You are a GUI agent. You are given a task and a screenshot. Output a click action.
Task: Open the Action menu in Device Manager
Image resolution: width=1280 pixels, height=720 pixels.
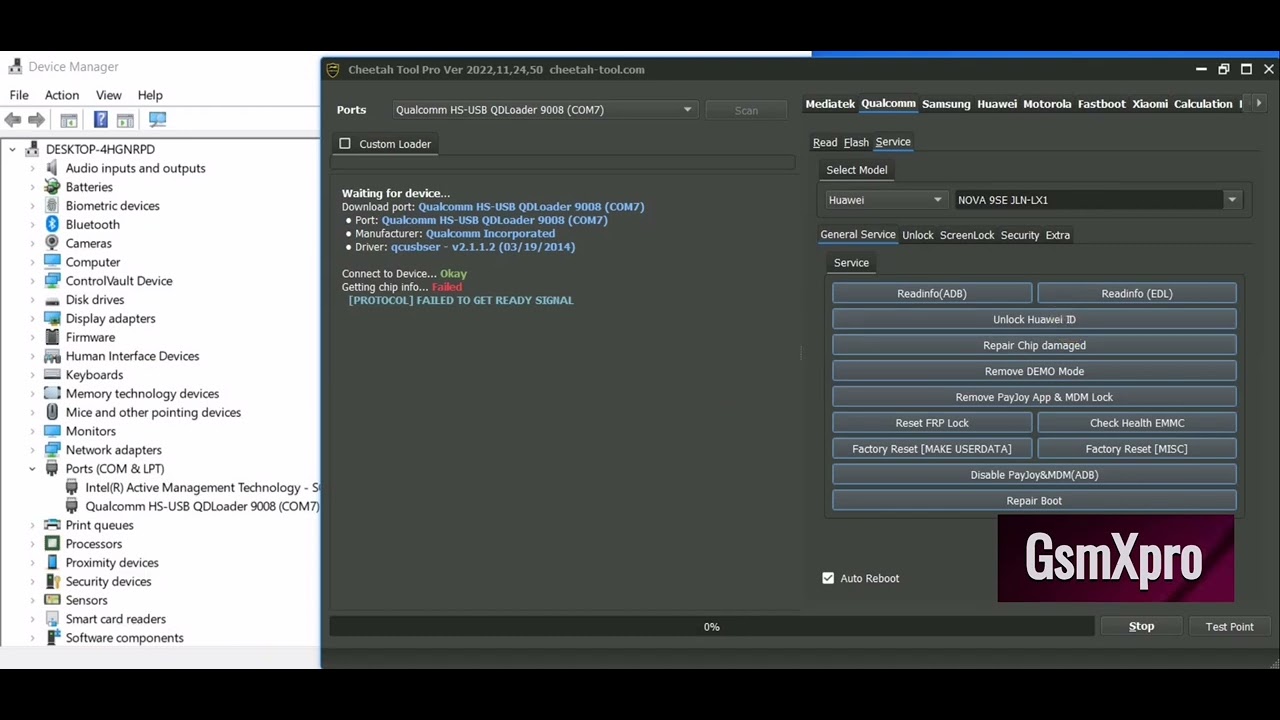click(62, 95)
